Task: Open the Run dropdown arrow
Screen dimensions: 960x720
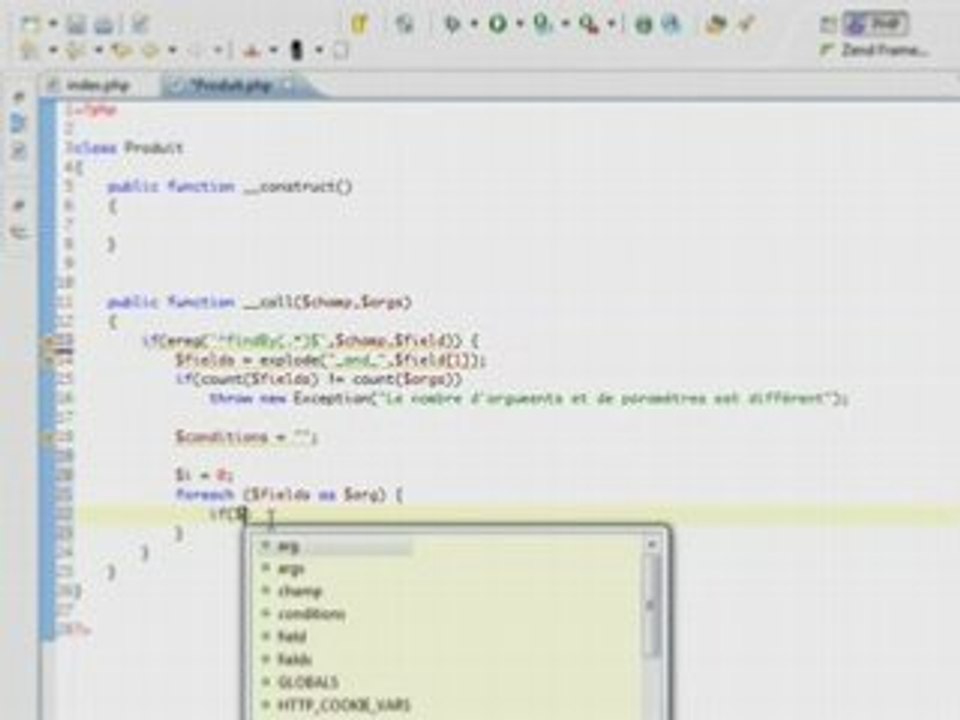Action: (520, 24)
